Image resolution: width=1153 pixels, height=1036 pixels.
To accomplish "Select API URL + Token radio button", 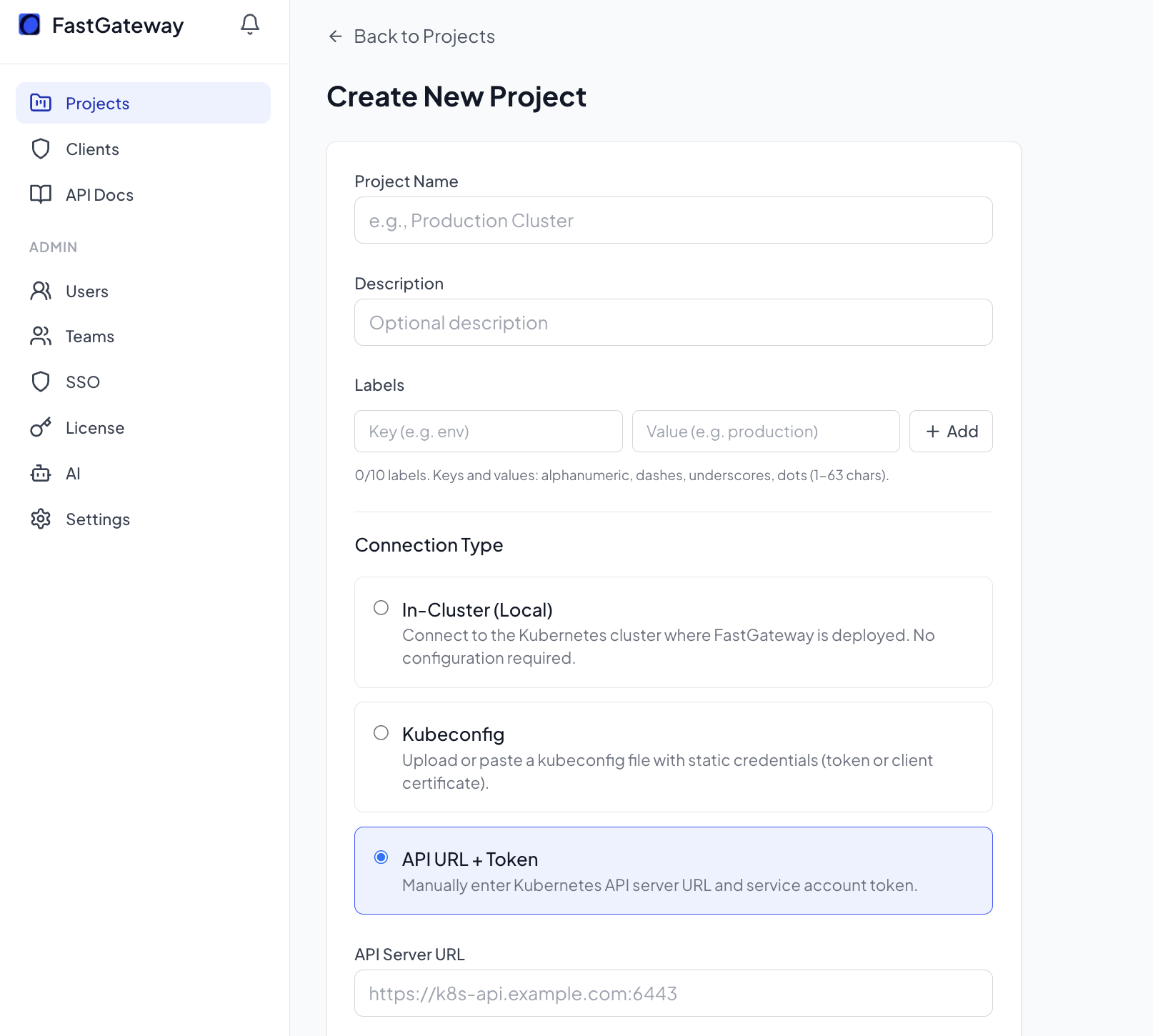I will (381, 857).
